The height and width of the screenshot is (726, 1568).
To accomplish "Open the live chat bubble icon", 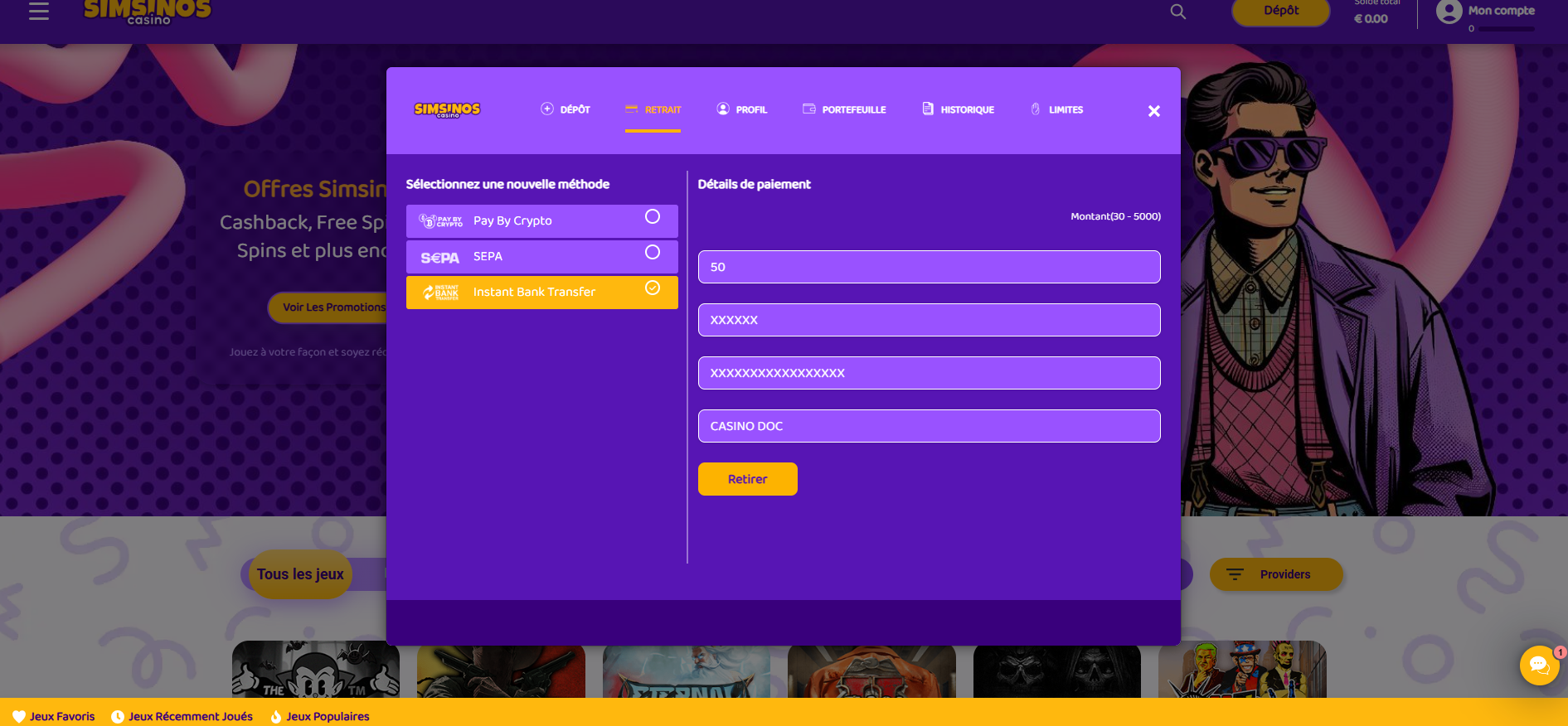I will 1539,665.
